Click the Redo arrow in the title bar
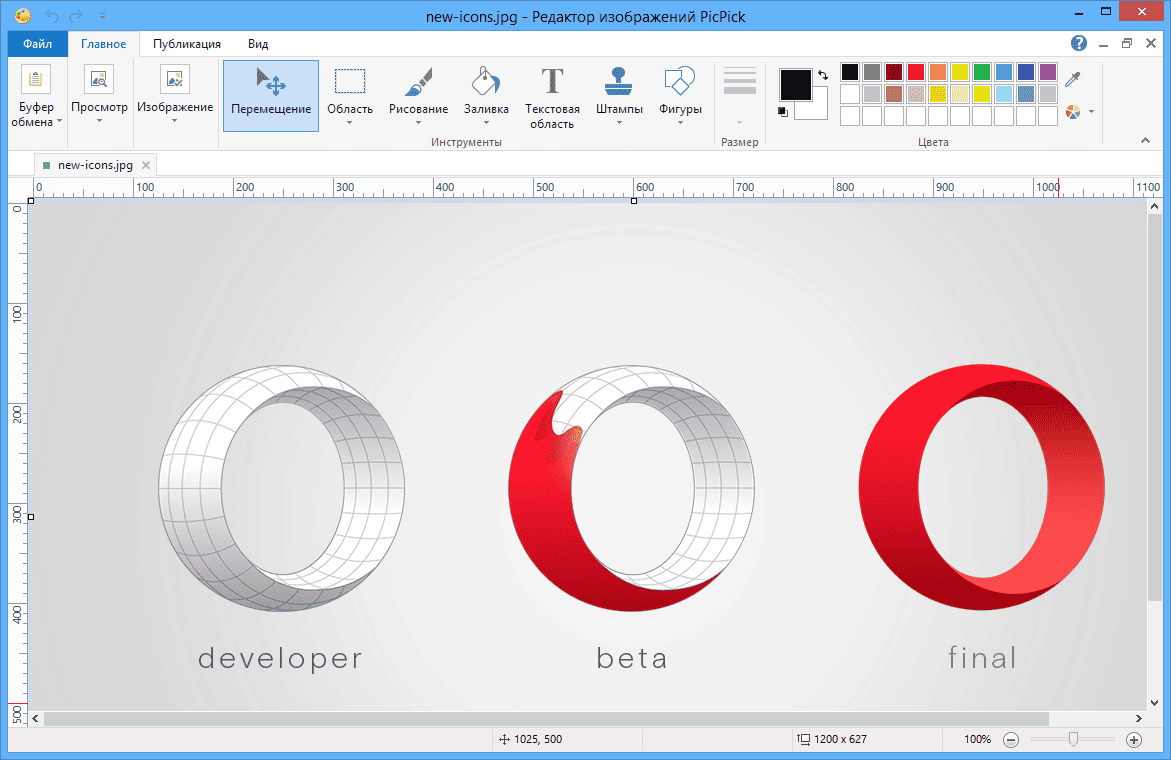Image resolution: width=1171 pixels, height=760 pixels. coord(75,16)
